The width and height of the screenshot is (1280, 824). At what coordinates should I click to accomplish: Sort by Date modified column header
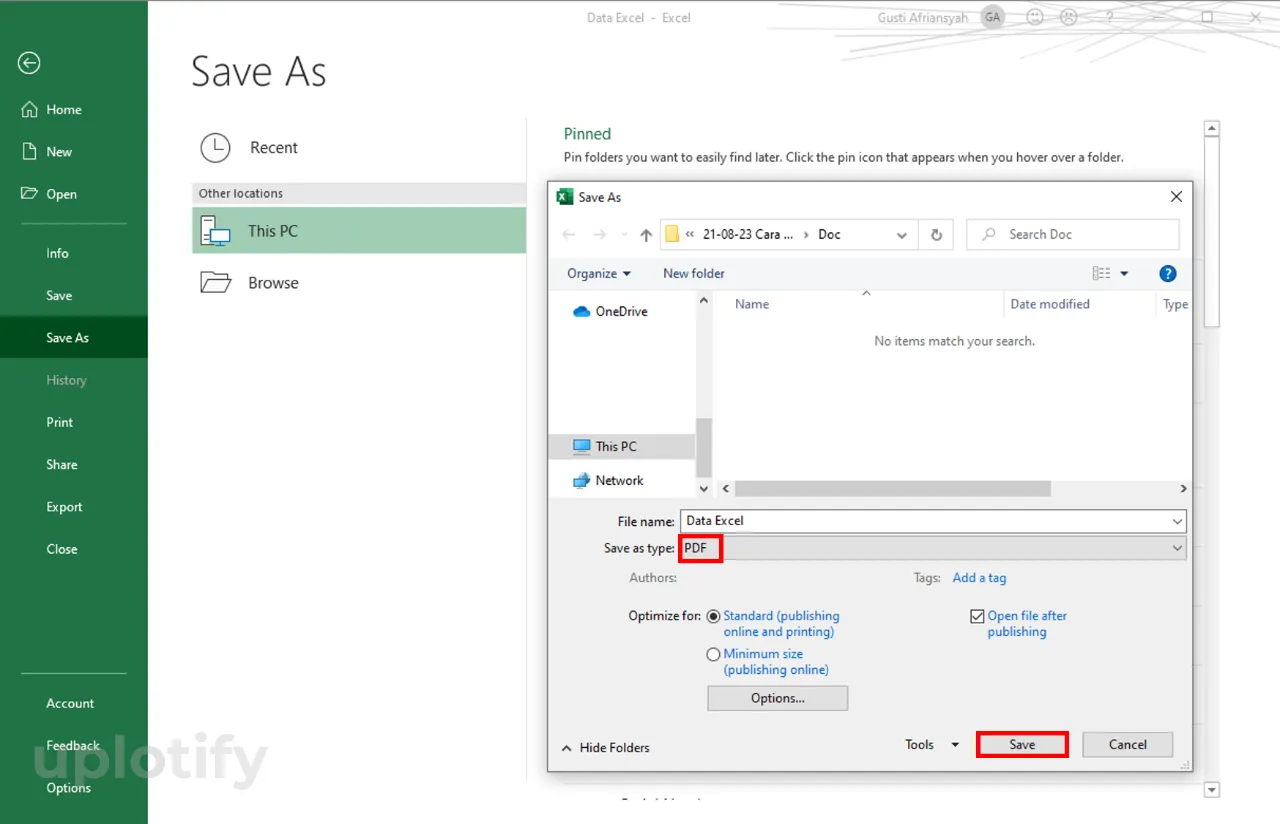1050,304
